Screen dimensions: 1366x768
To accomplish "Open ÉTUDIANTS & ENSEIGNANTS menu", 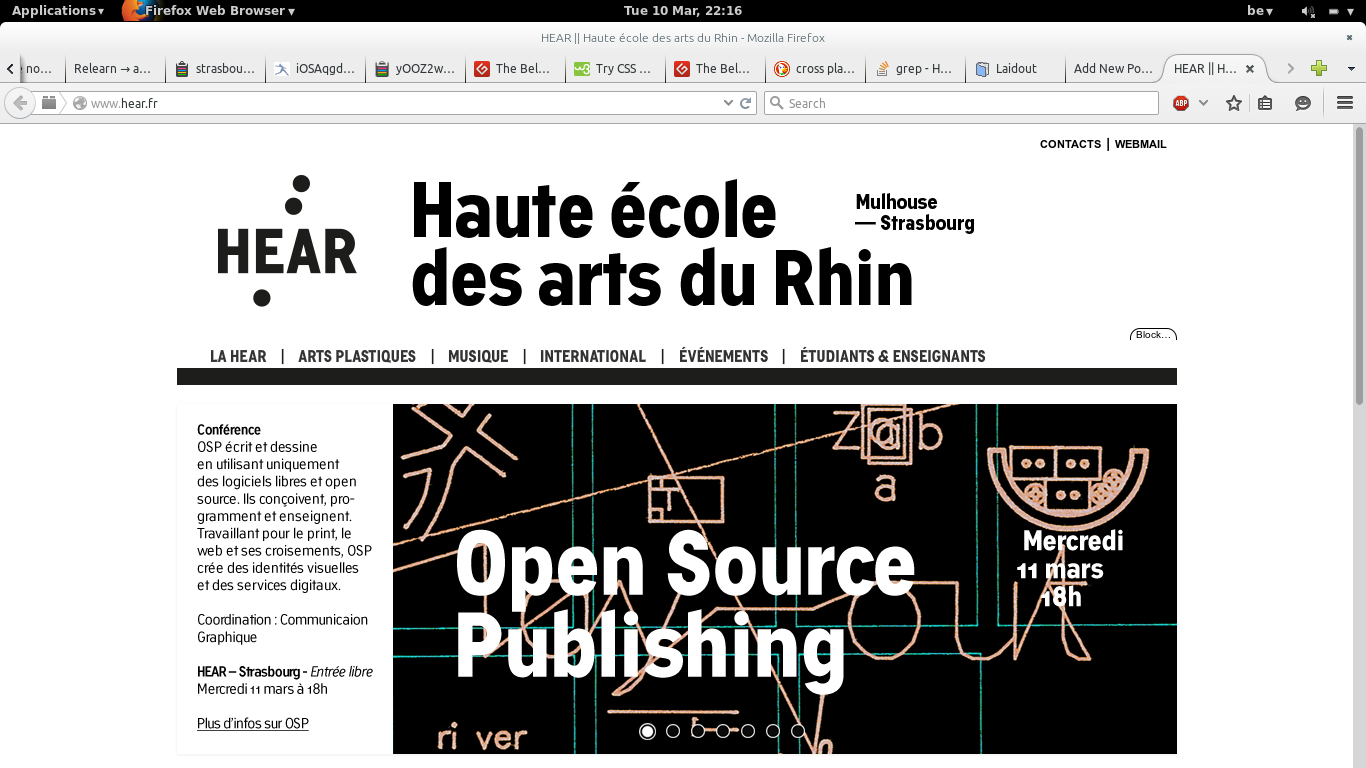I will [893, 356].
